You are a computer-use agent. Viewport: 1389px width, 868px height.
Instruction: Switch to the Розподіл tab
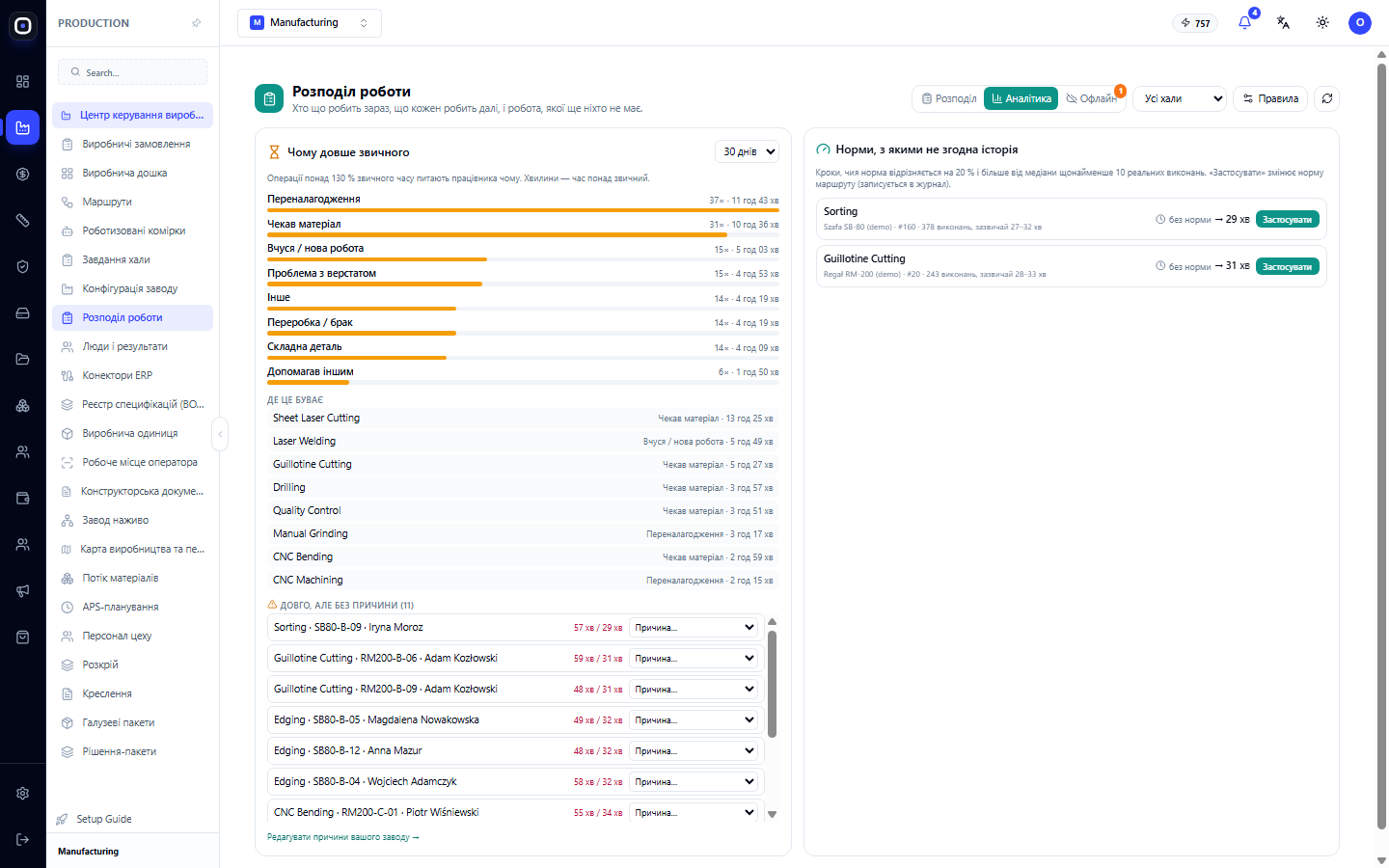click(948, 98)
